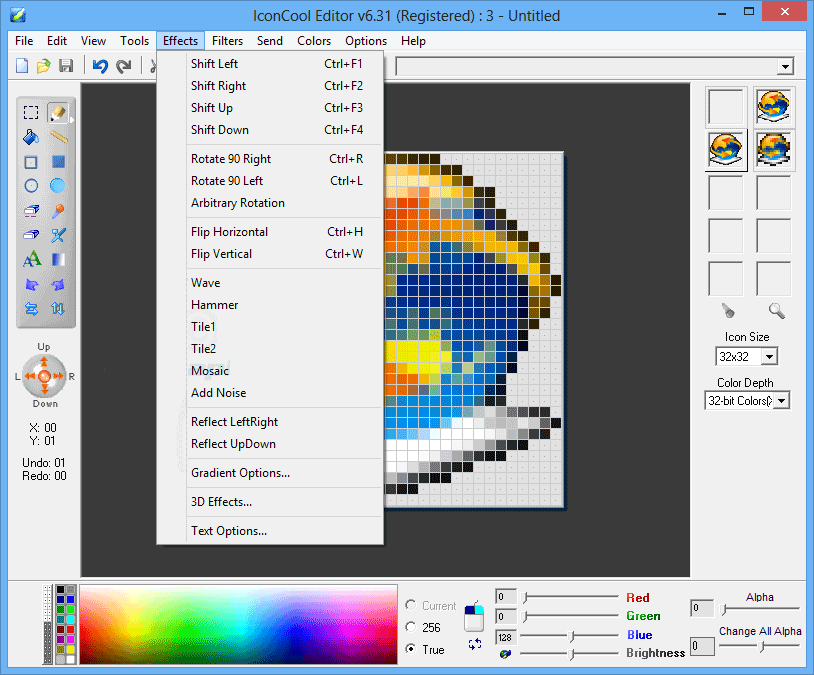814x675 pixels.
Task: Select the color picker eyedropper tool
Action: 58,211
